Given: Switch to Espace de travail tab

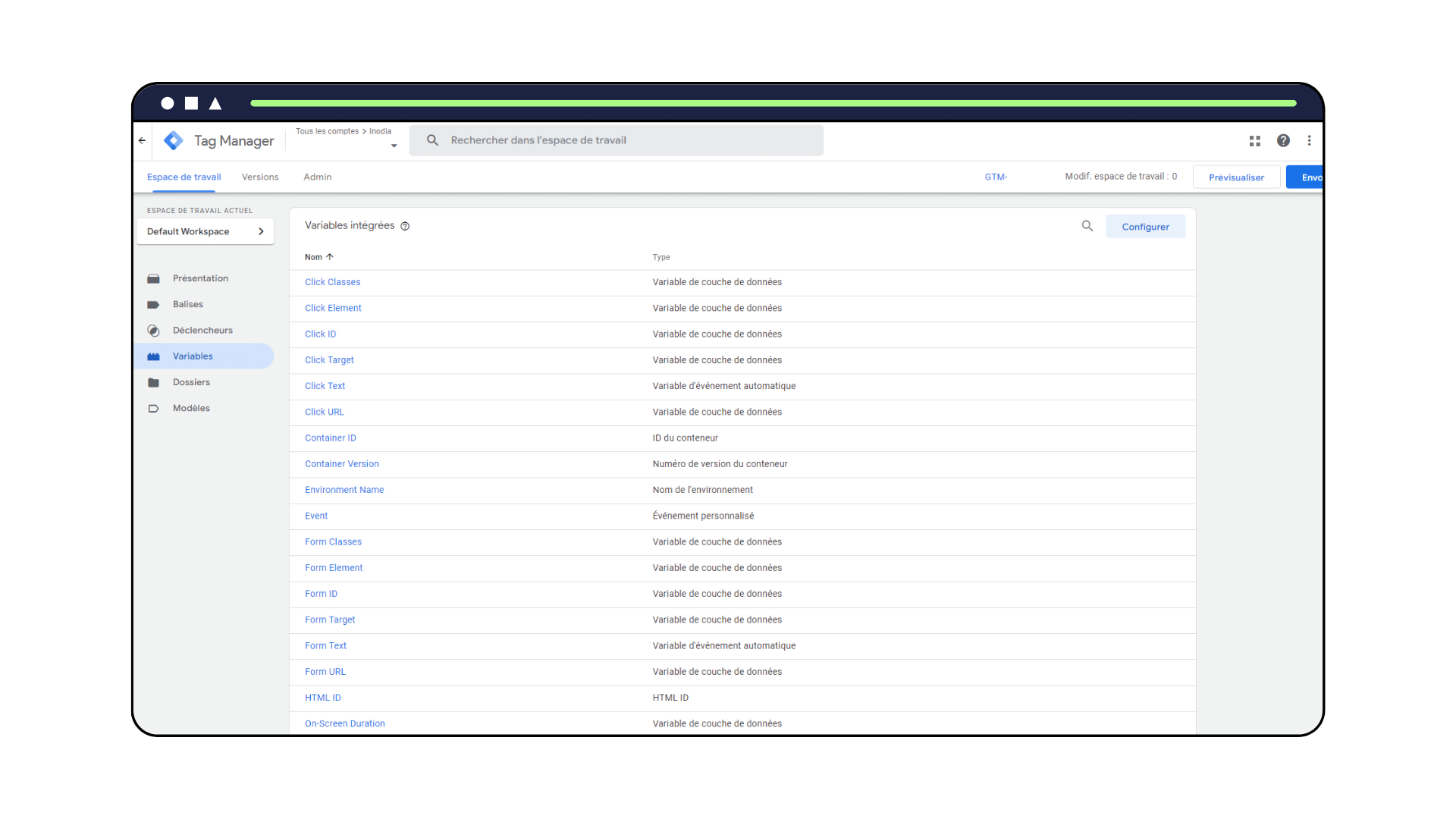Looking at the screenshot, I should (184, 177).
